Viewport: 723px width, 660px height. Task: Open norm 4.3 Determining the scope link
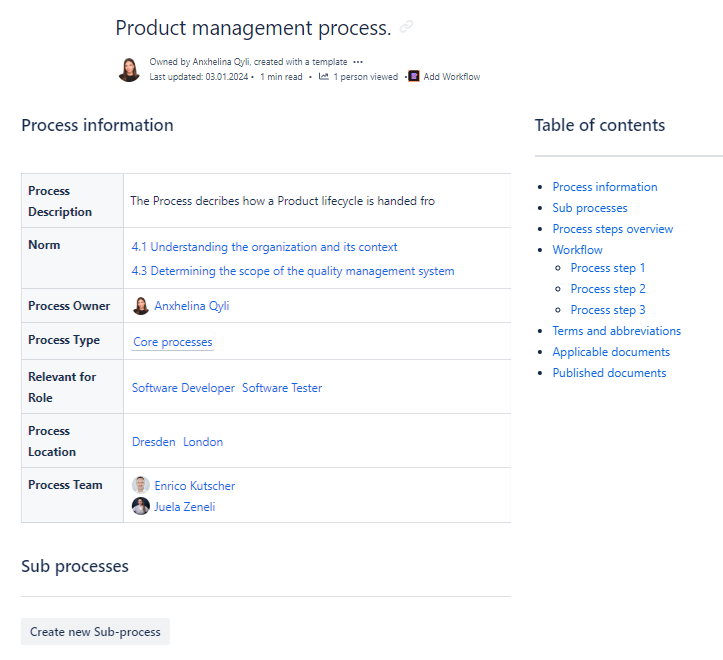pos(293,271)
